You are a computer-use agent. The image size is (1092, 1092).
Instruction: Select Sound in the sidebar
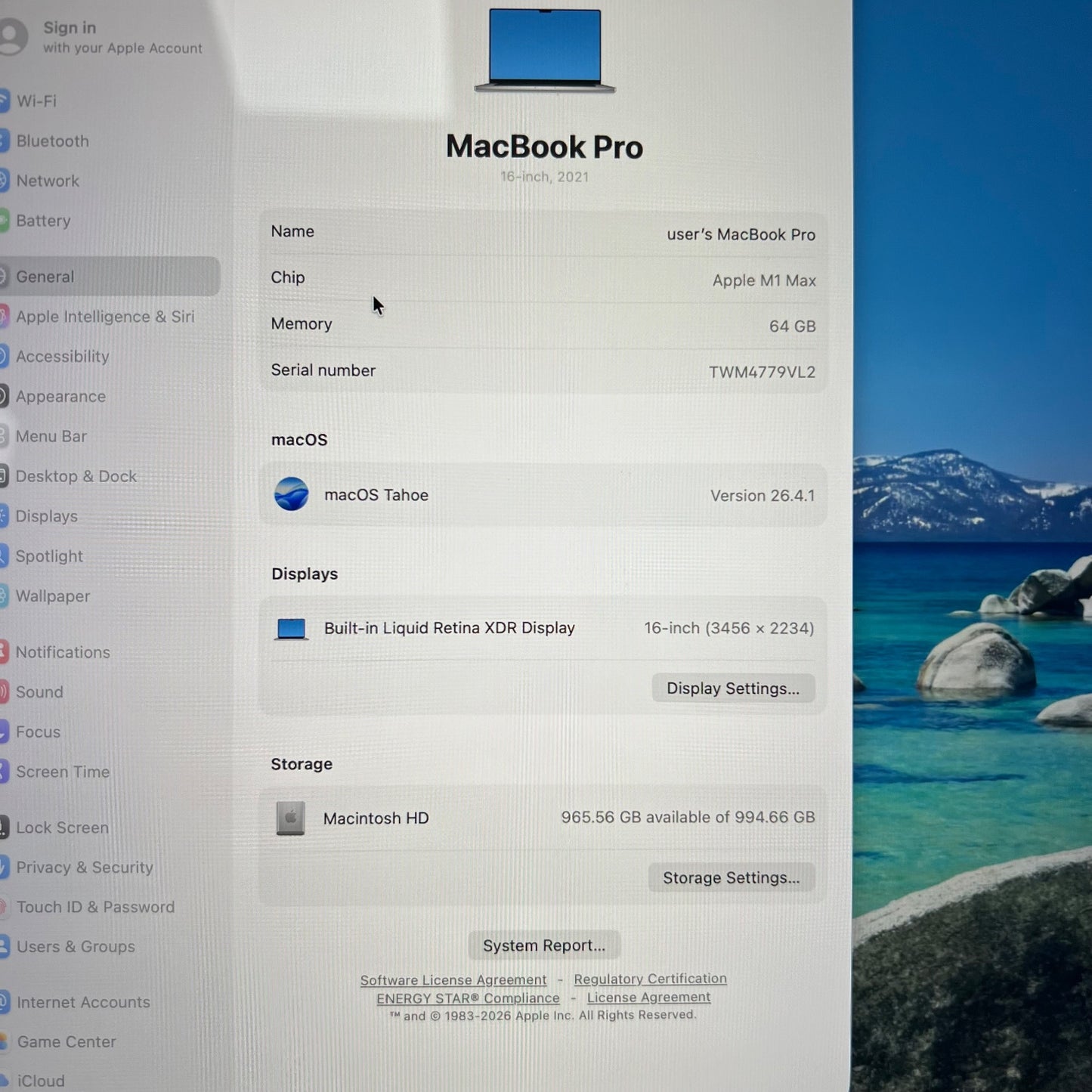click(39, 692)
